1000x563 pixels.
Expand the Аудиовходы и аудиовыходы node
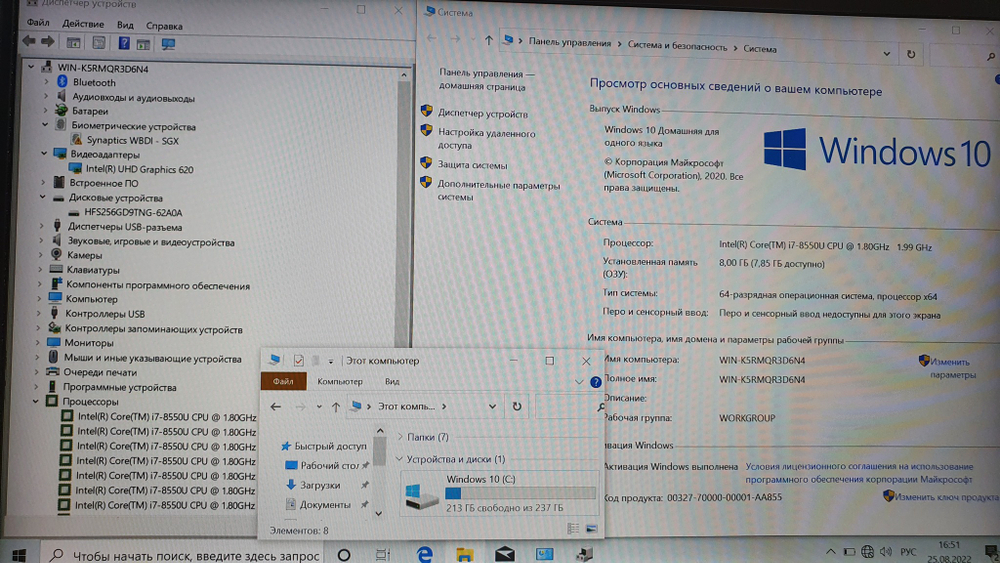click(x=46, y=96)
